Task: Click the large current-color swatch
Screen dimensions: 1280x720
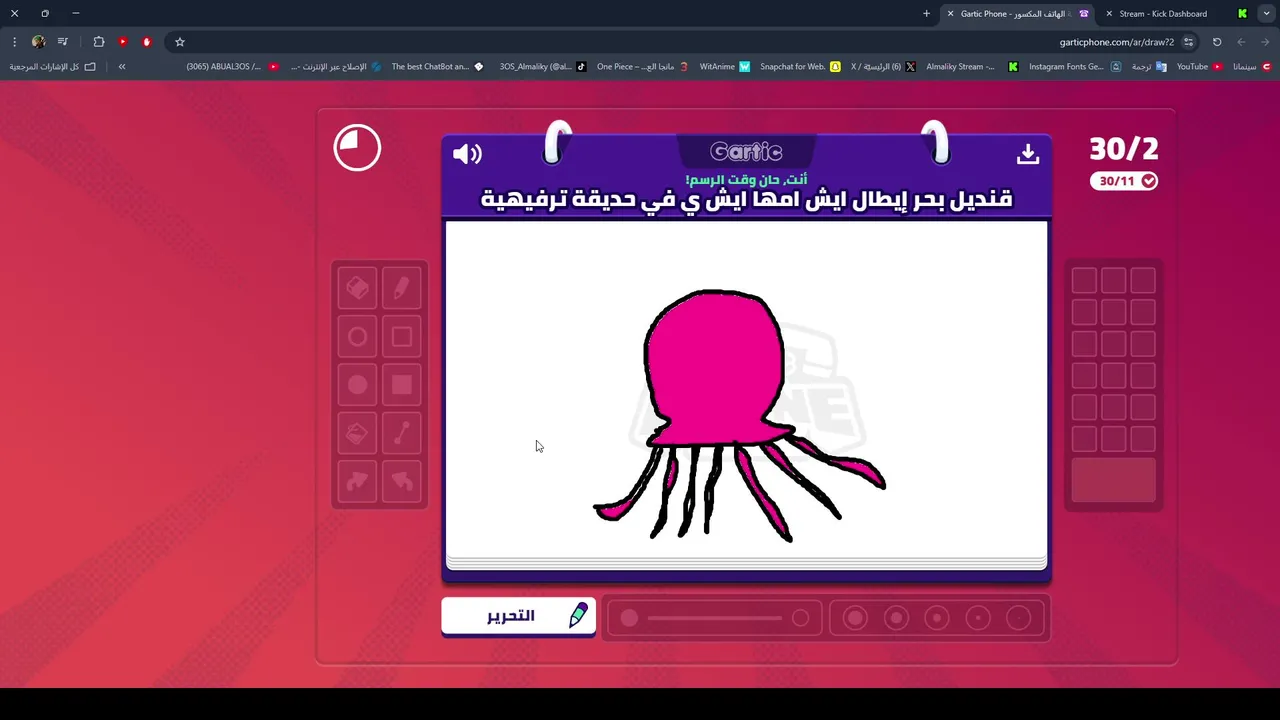Action: 1113,480
